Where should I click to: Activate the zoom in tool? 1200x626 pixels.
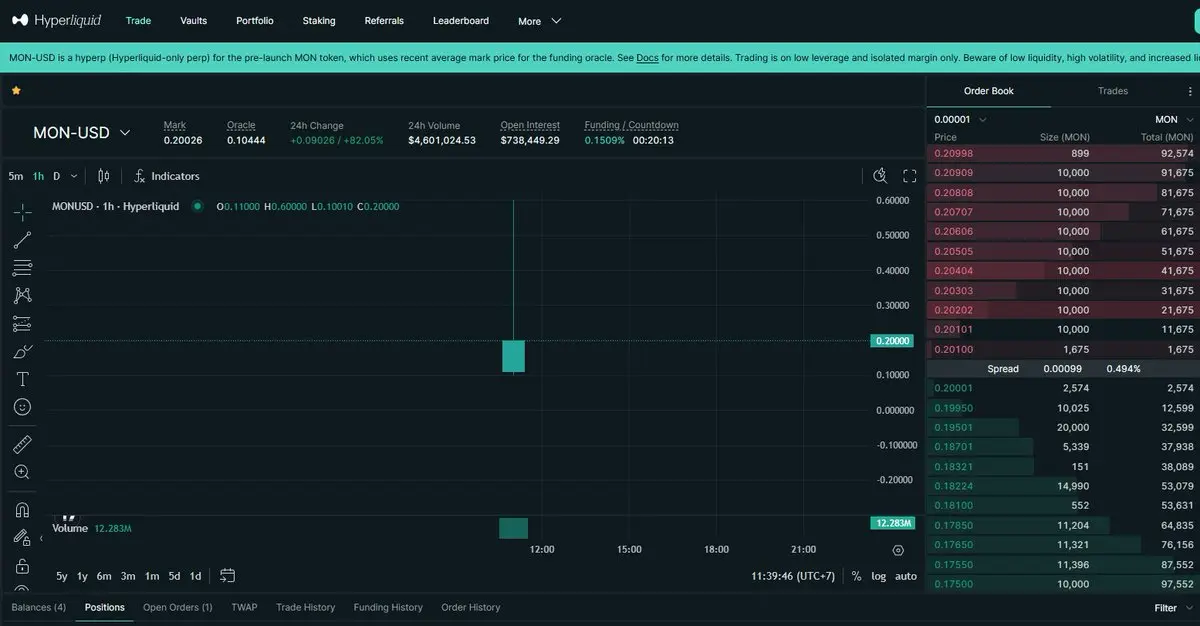22,472
